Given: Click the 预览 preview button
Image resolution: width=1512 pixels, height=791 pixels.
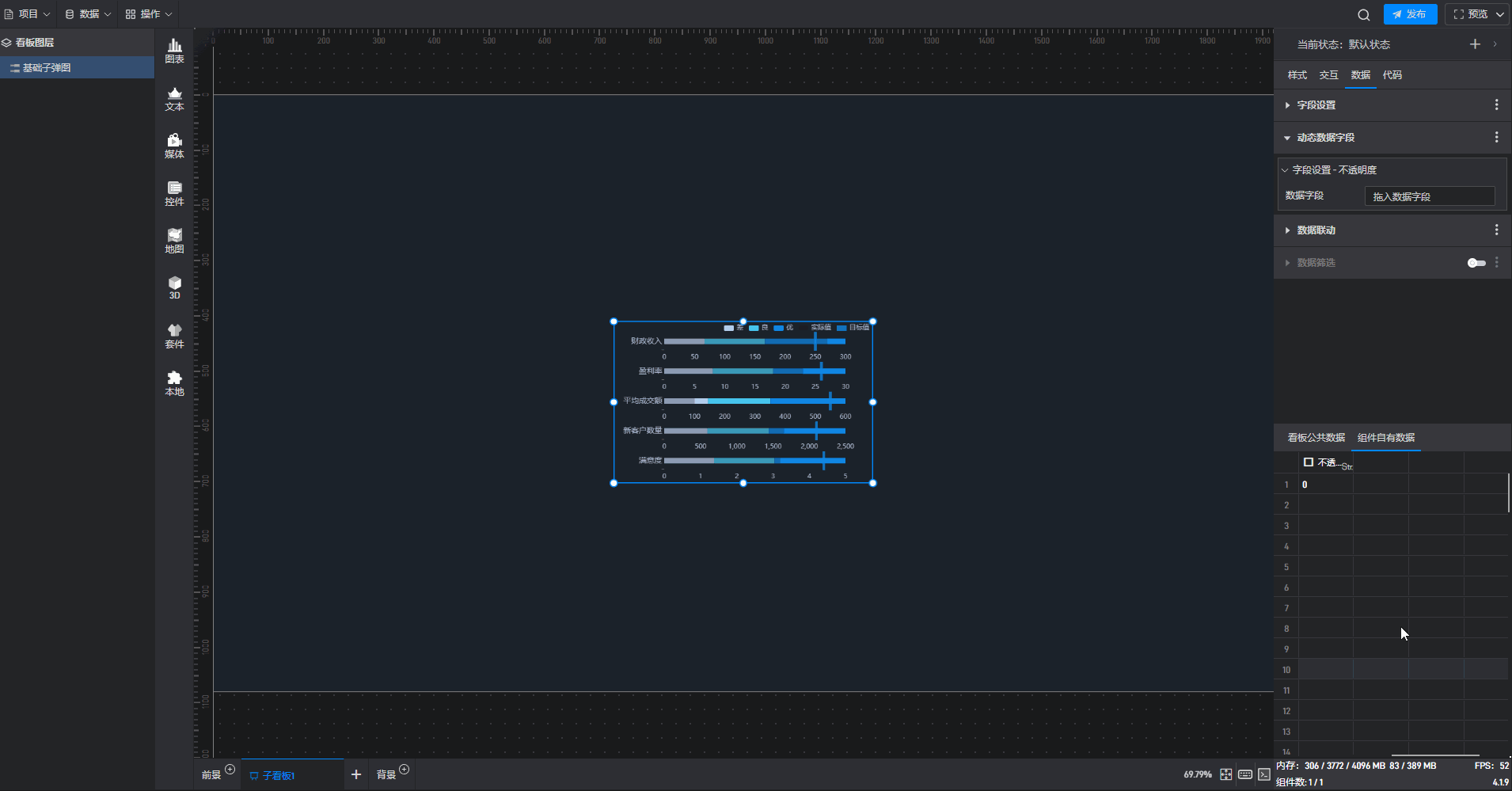Looking at the screenshot, I should pos(1471,14).
